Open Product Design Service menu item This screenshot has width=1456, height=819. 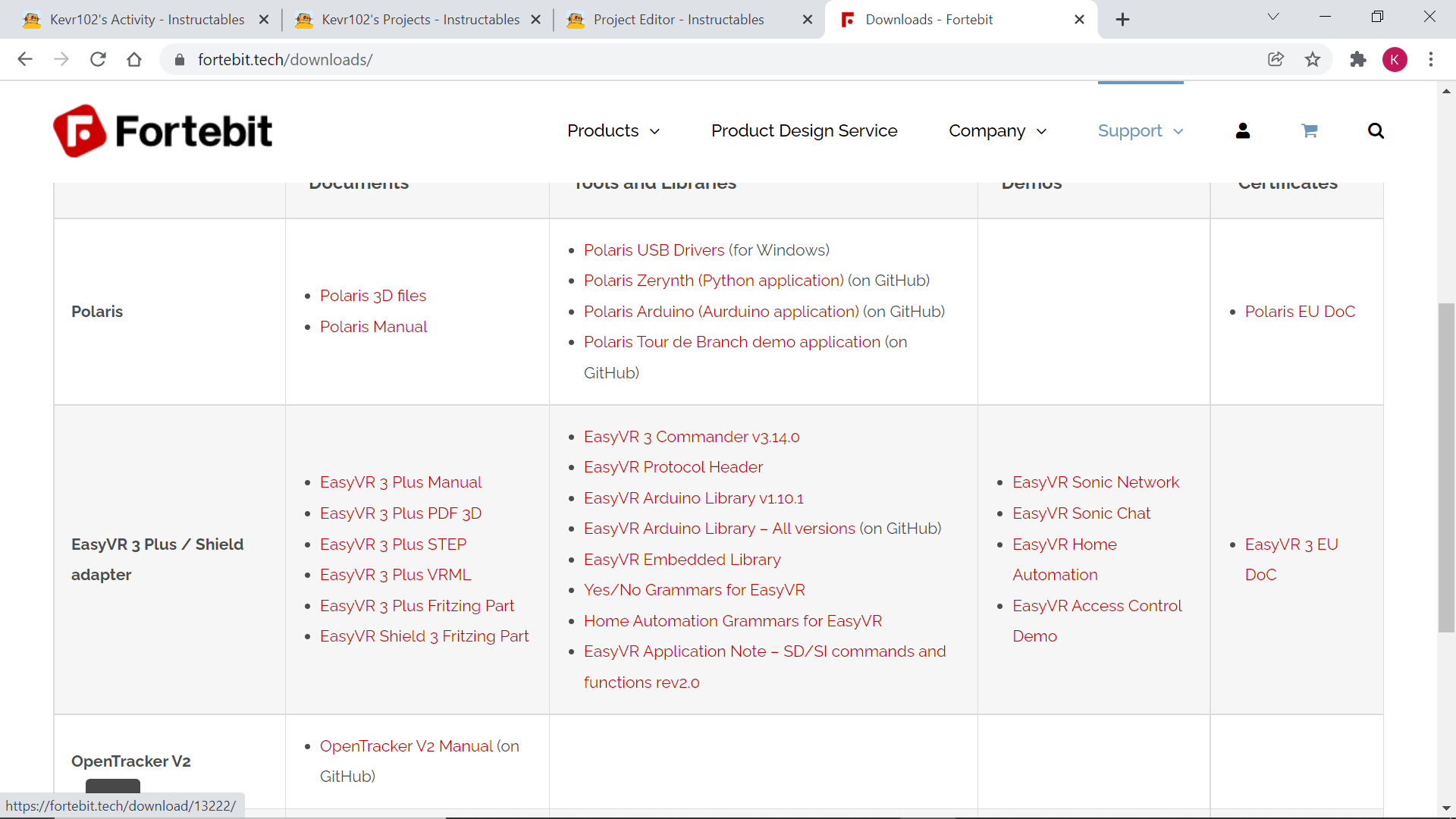coord(804,130)
